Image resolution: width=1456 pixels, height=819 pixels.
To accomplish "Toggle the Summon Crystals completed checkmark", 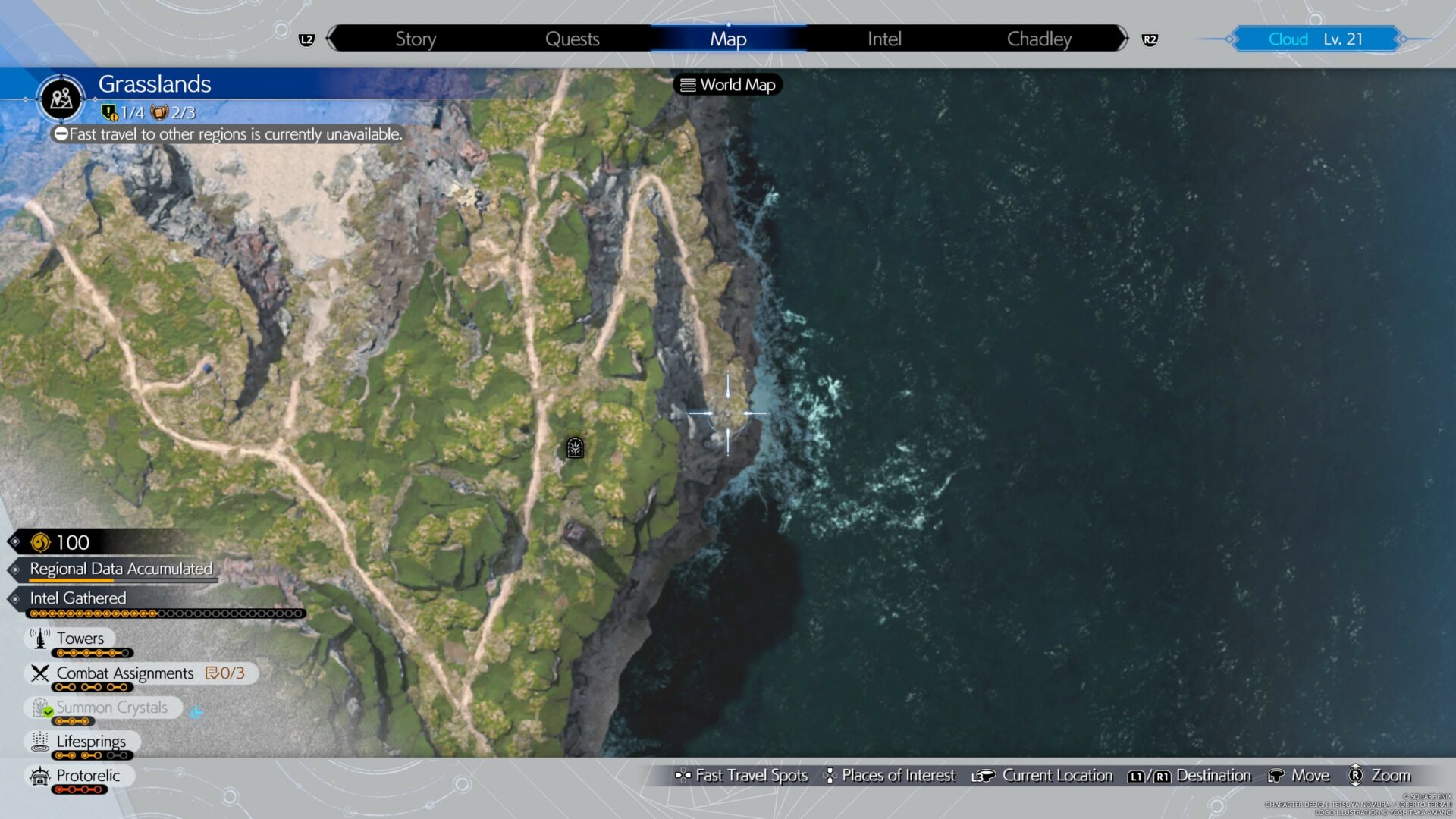I will coord(48,712).
